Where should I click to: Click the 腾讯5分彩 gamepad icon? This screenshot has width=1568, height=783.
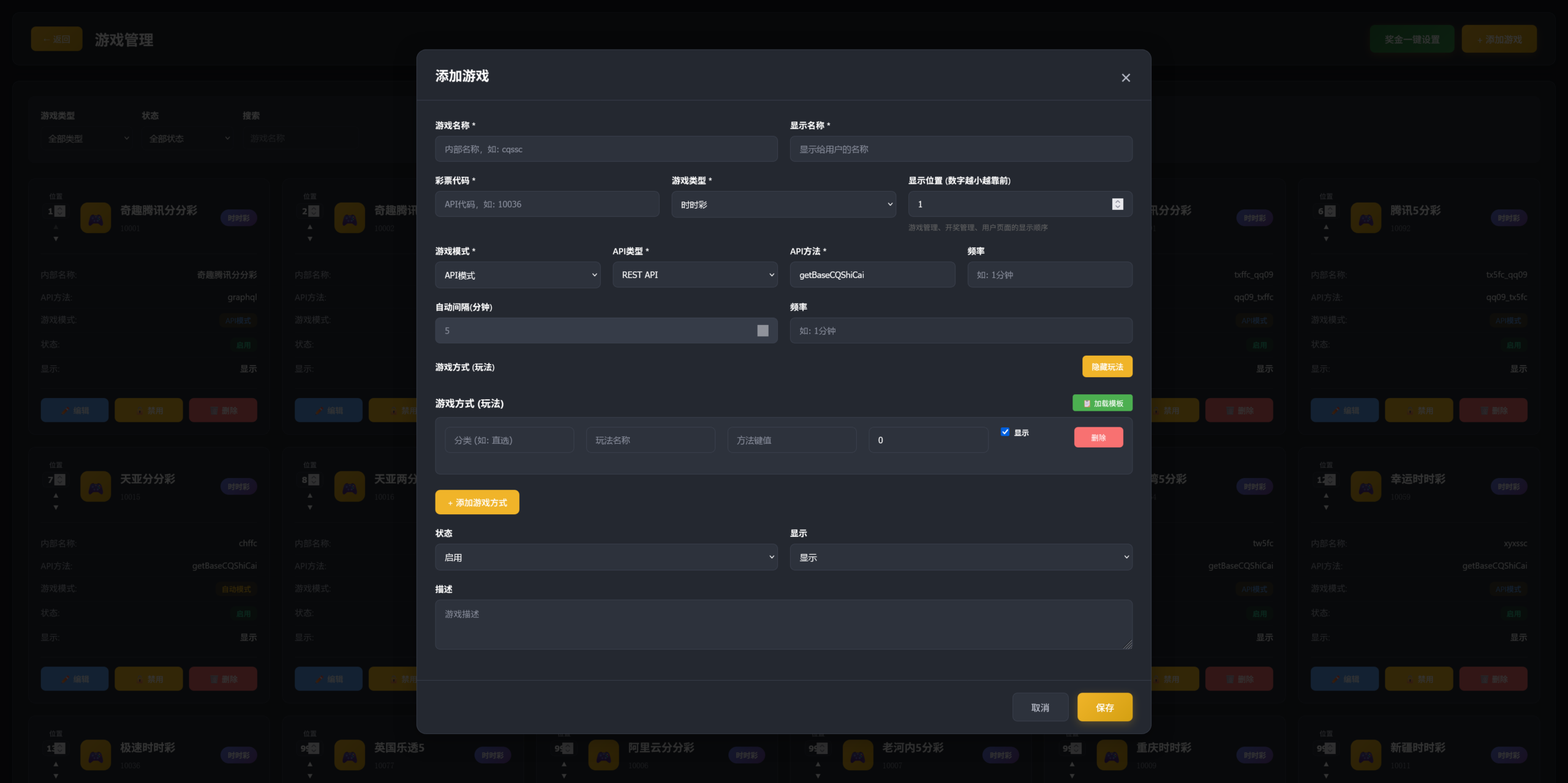point(1366,217)
